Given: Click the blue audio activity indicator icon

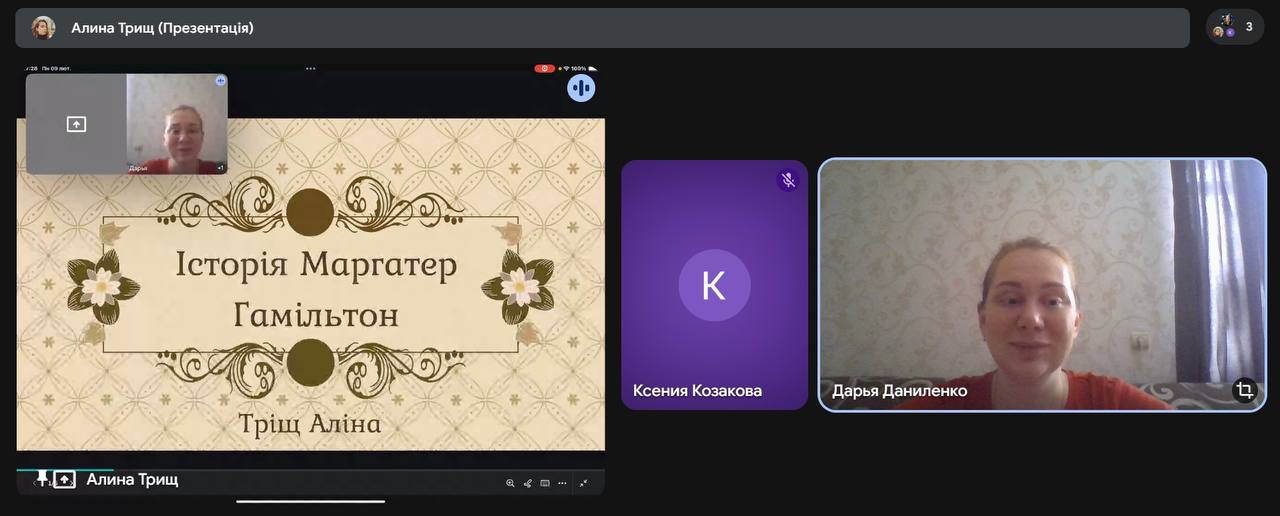Looking at the screenshot, I should pyautogui.click(x=581, y=88).
